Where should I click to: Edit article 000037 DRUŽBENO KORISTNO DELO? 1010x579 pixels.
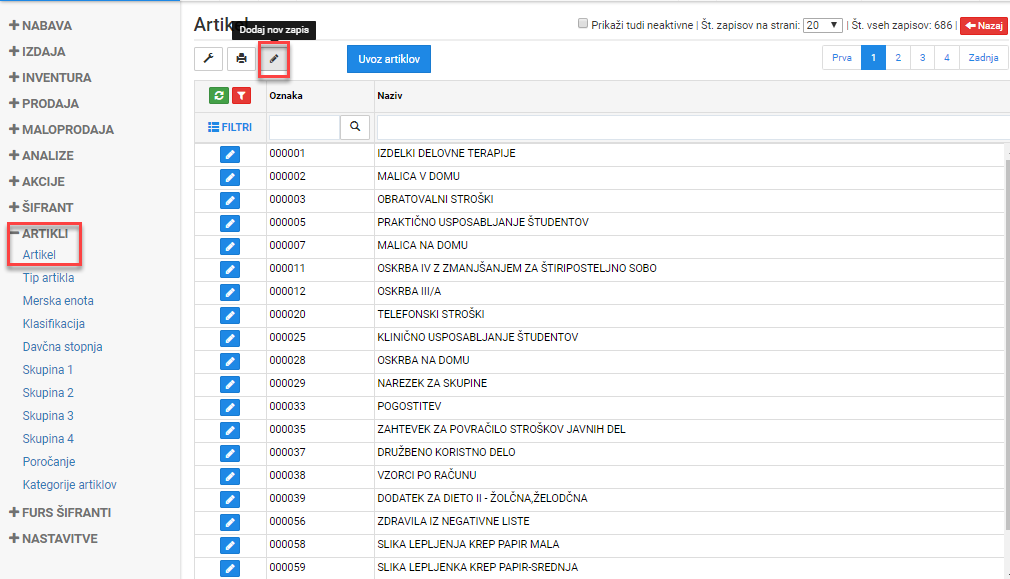[230, 453]
